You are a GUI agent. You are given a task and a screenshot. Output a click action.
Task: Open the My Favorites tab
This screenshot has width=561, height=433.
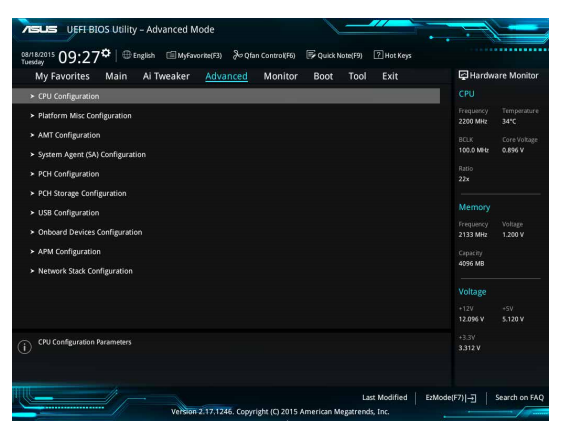tap(62, 76)
